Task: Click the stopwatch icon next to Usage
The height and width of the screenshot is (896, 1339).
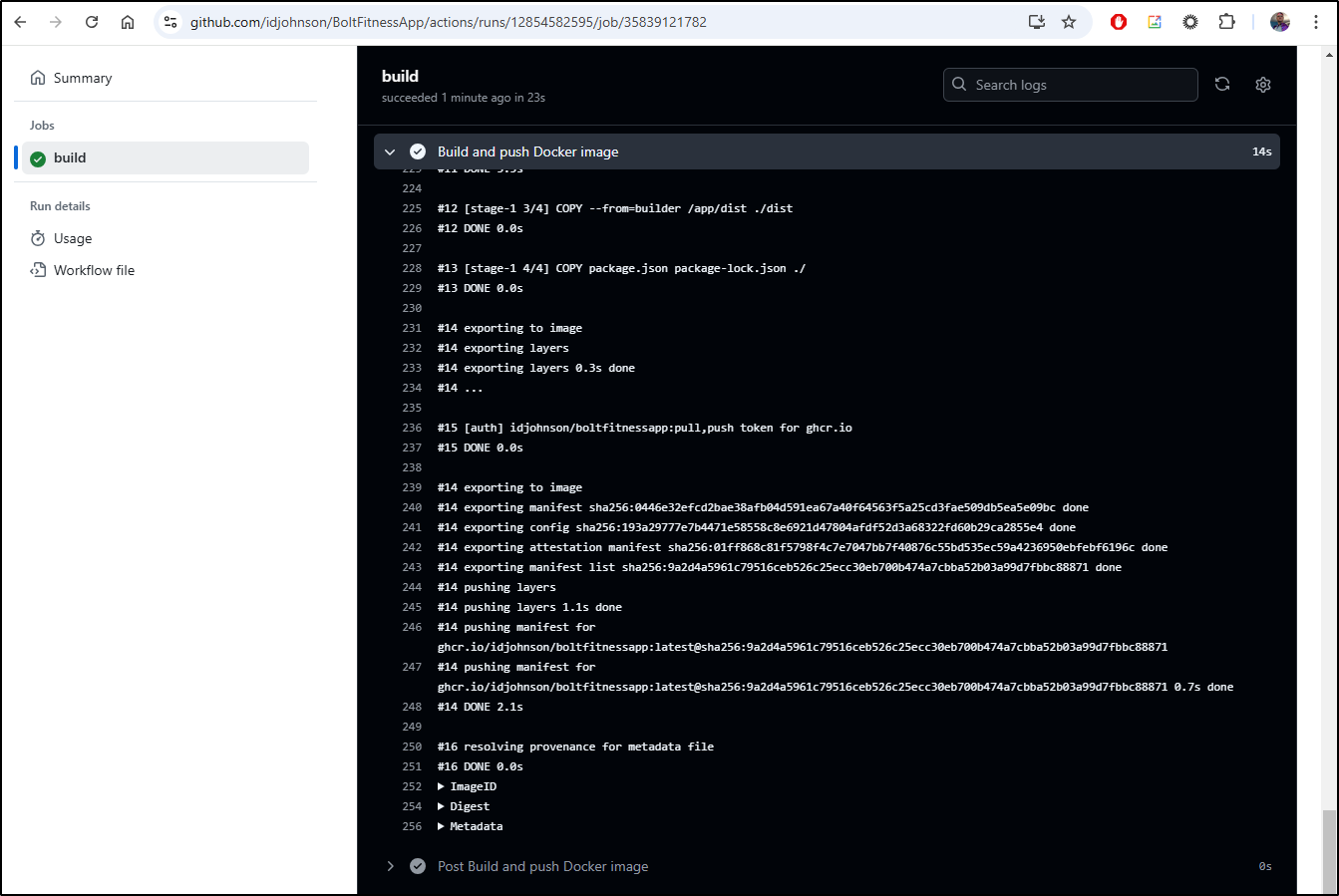Action: (x=38, y=238)
